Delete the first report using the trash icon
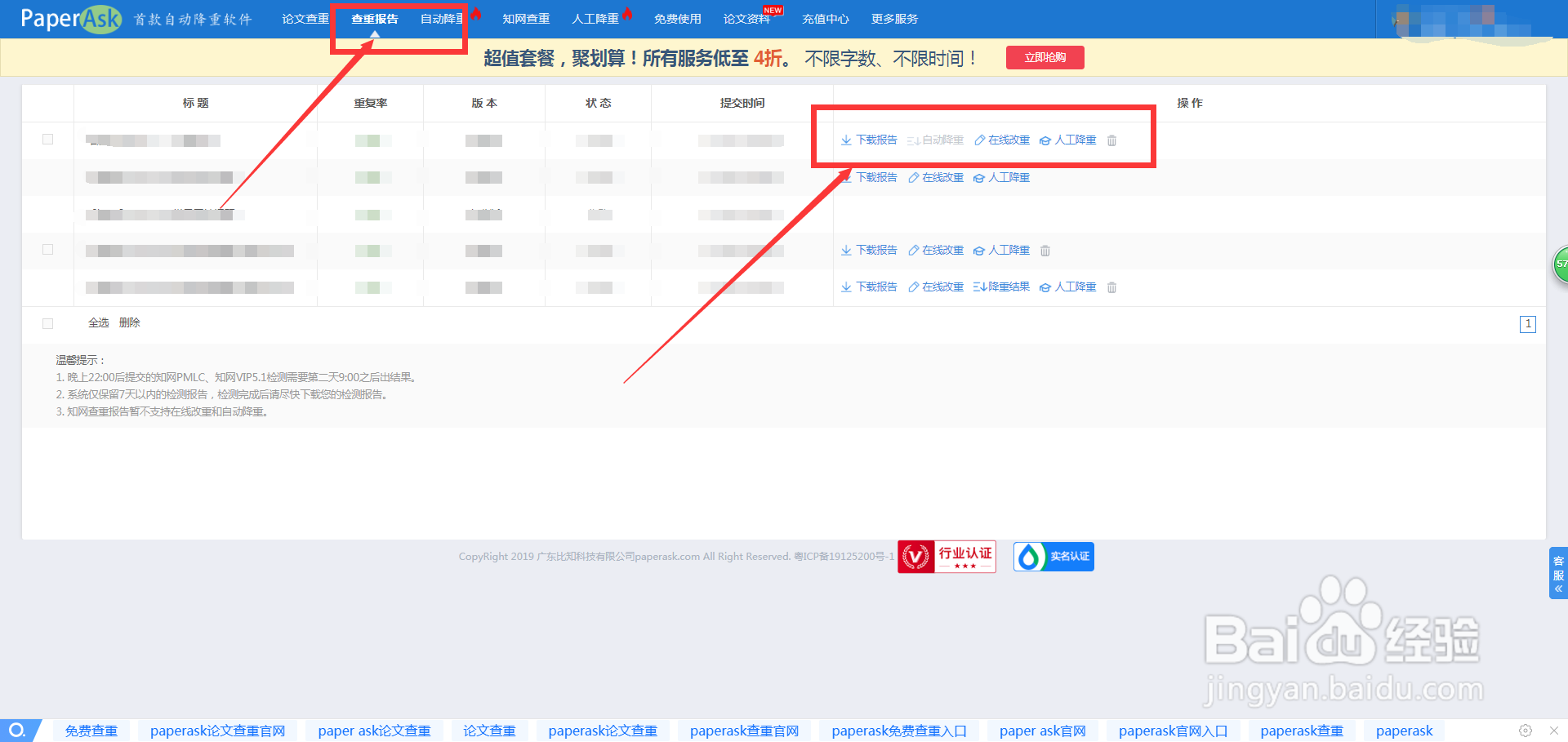Viewport: 1568px width, 742px height. click(x=1111, y=140)
